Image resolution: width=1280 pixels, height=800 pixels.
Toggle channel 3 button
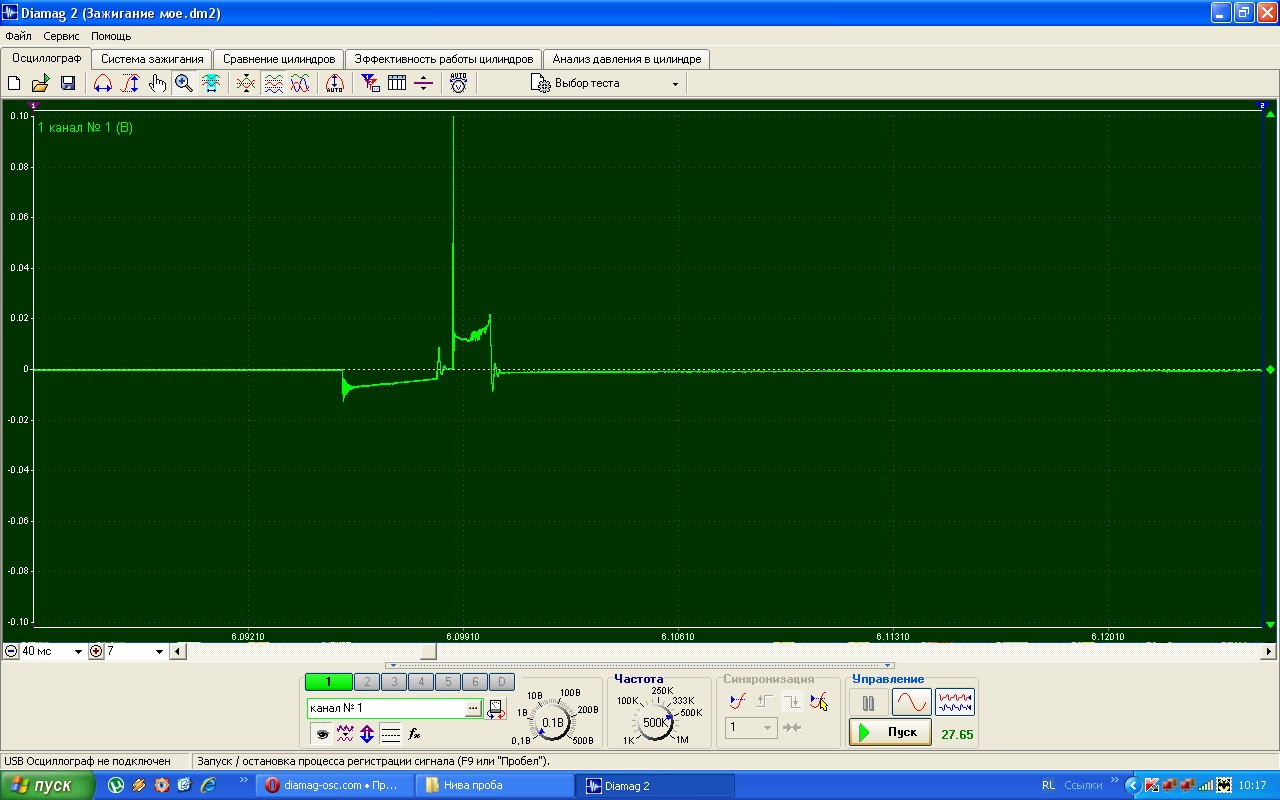[394, 682]
